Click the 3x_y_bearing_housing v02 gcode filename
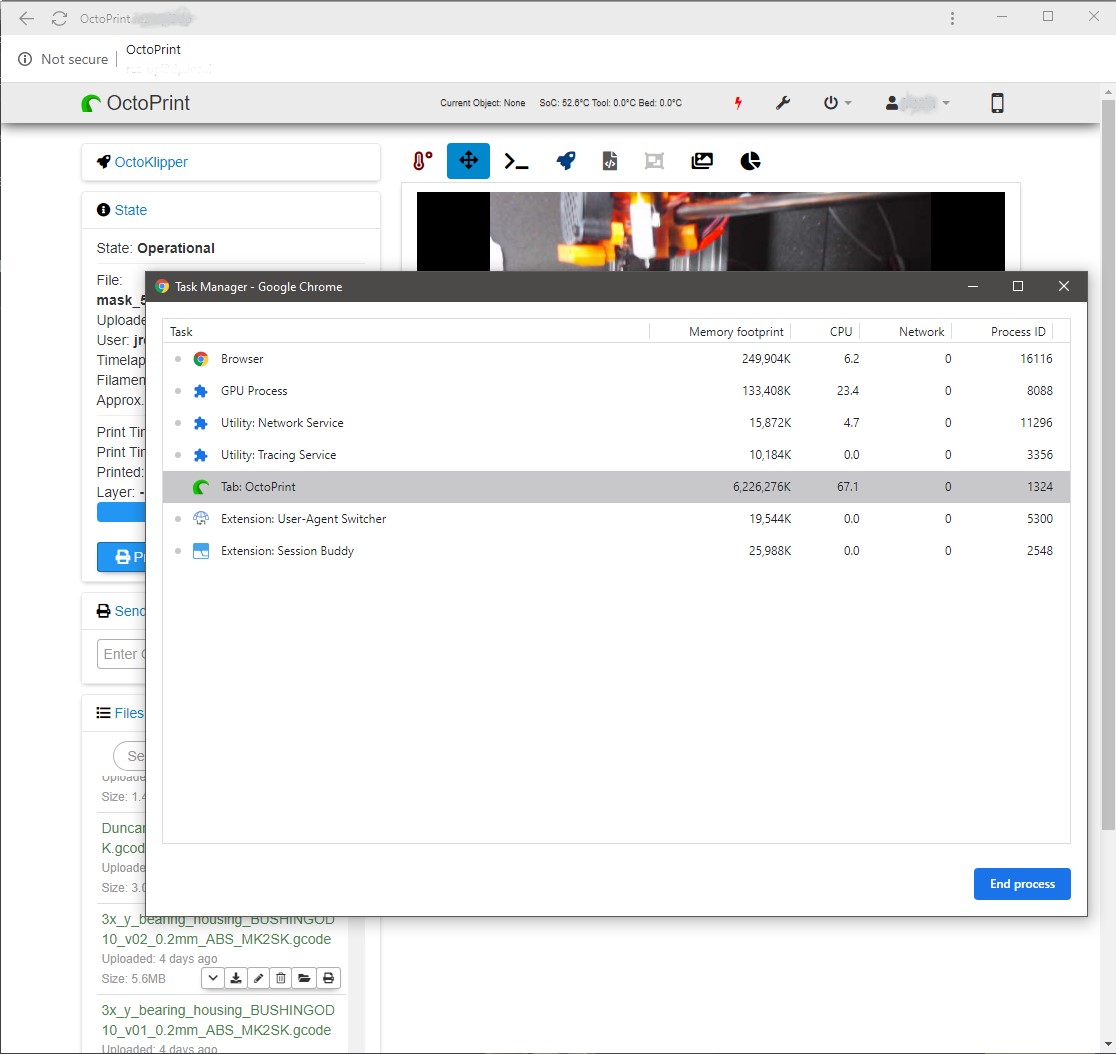The height and width of the screenshot is (1054, 1116). (217, 929)
